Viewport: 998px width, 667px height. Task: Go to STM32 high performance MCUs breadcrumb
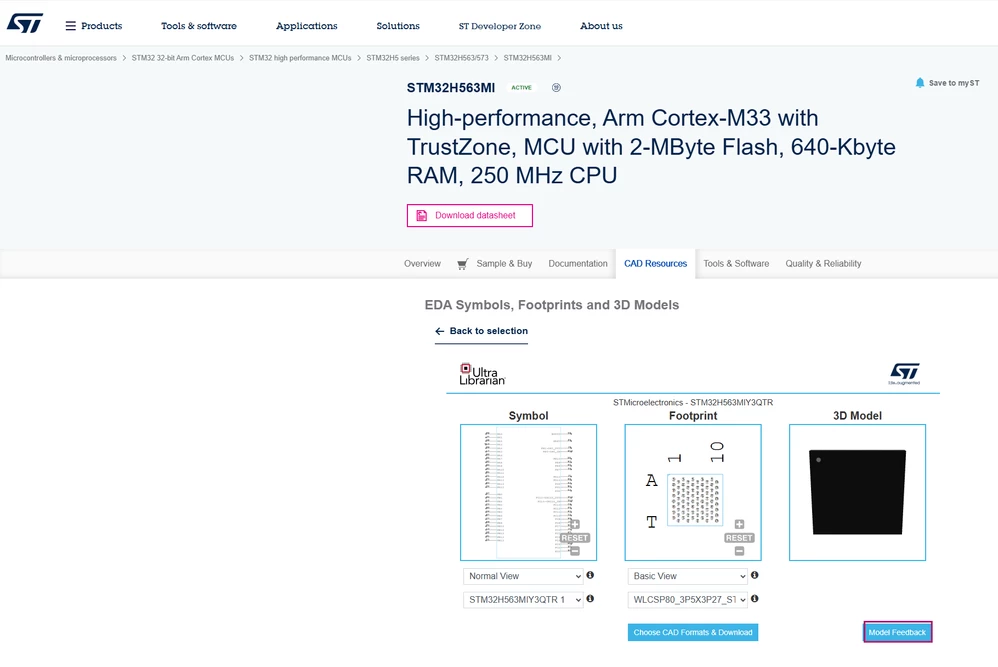300,58
